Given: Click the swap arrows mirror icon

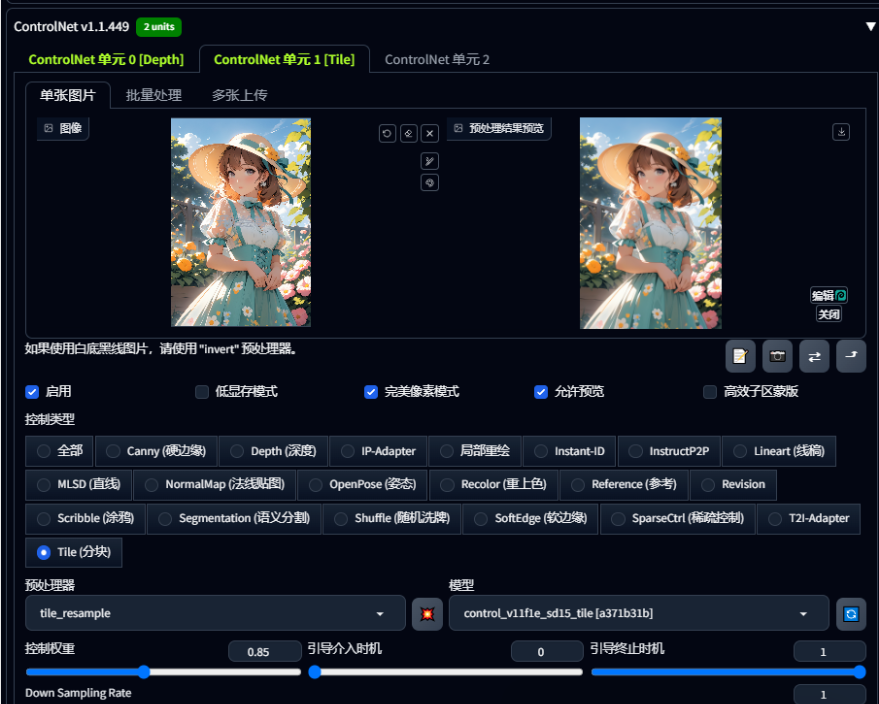Looking at the screenshot, I should point(815,356).
